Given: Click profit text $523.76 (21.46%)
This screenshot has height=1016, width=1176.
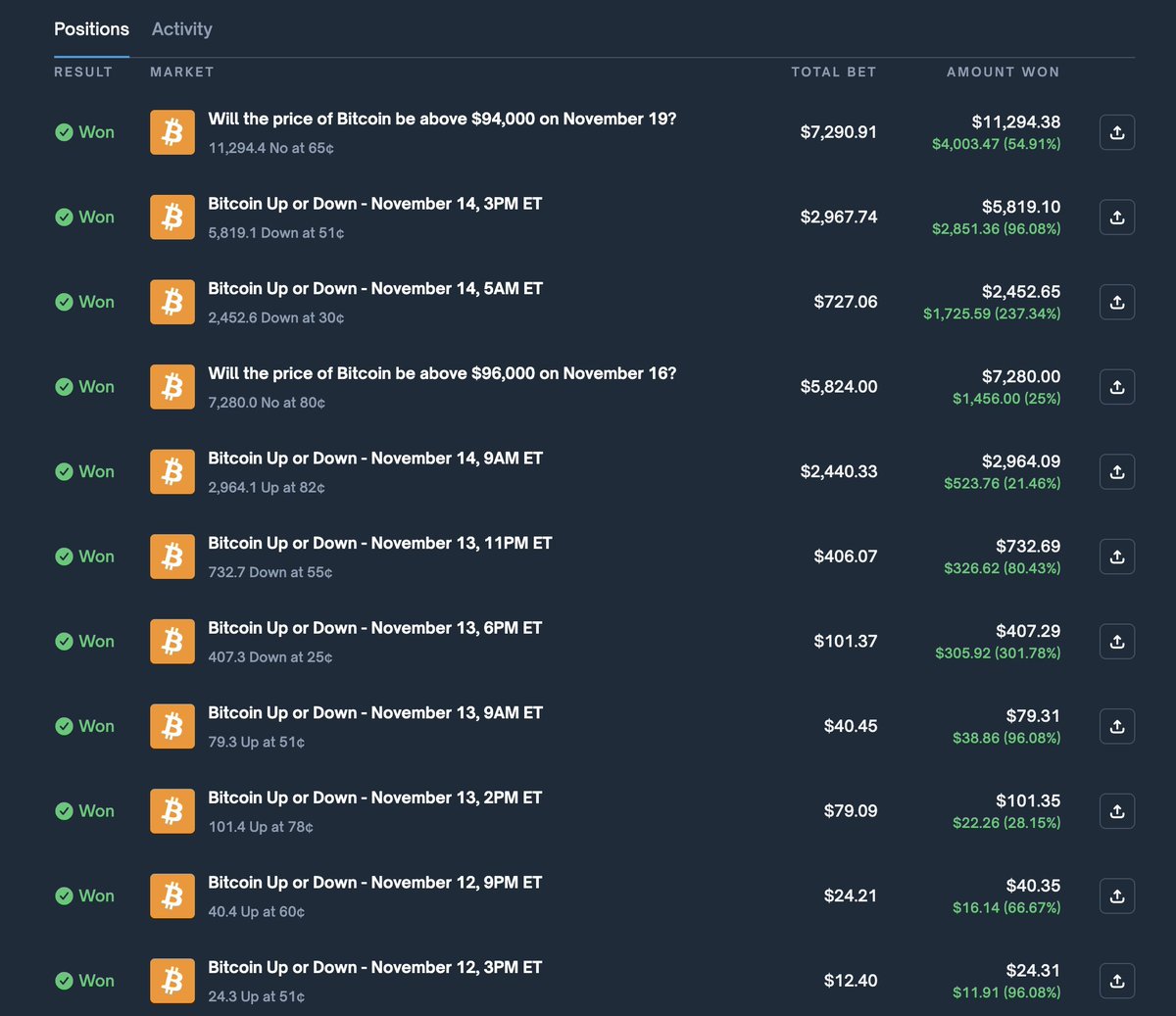Looking at the screenshot, I should 1003,483.
